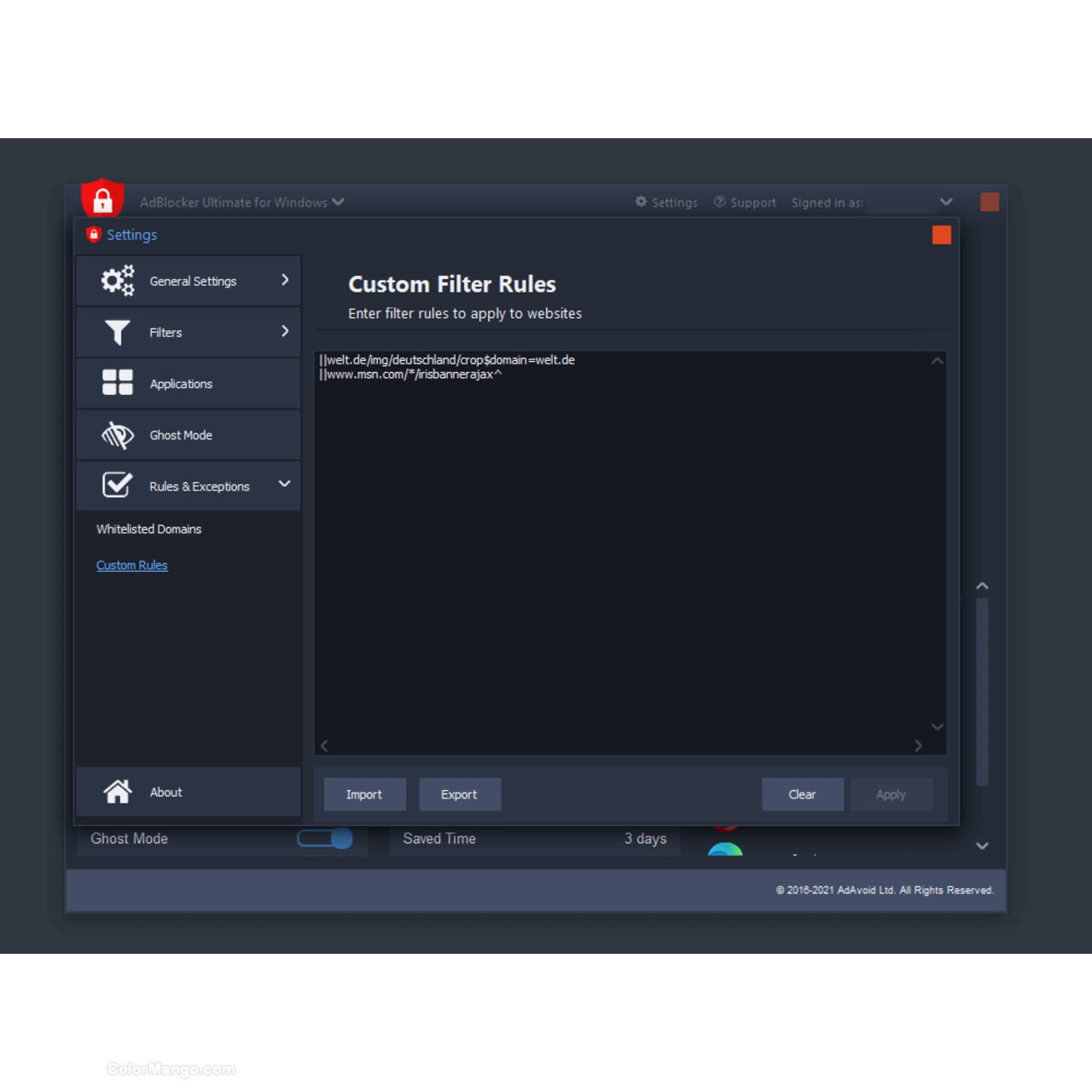Click the main window vertical scrollbar thumb
Image resolution: width=1092 pixels, height=1092 pixels.
[982, 691]
